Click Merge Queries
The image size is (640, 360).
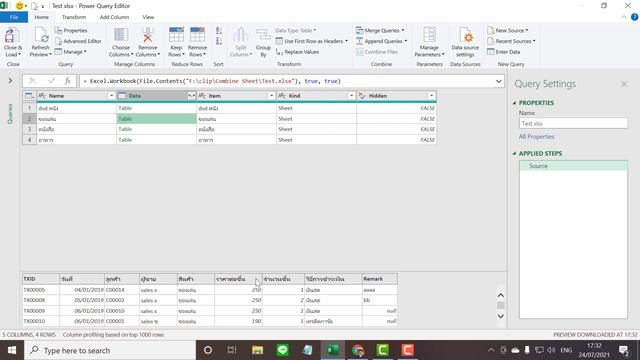coord(380,31)
